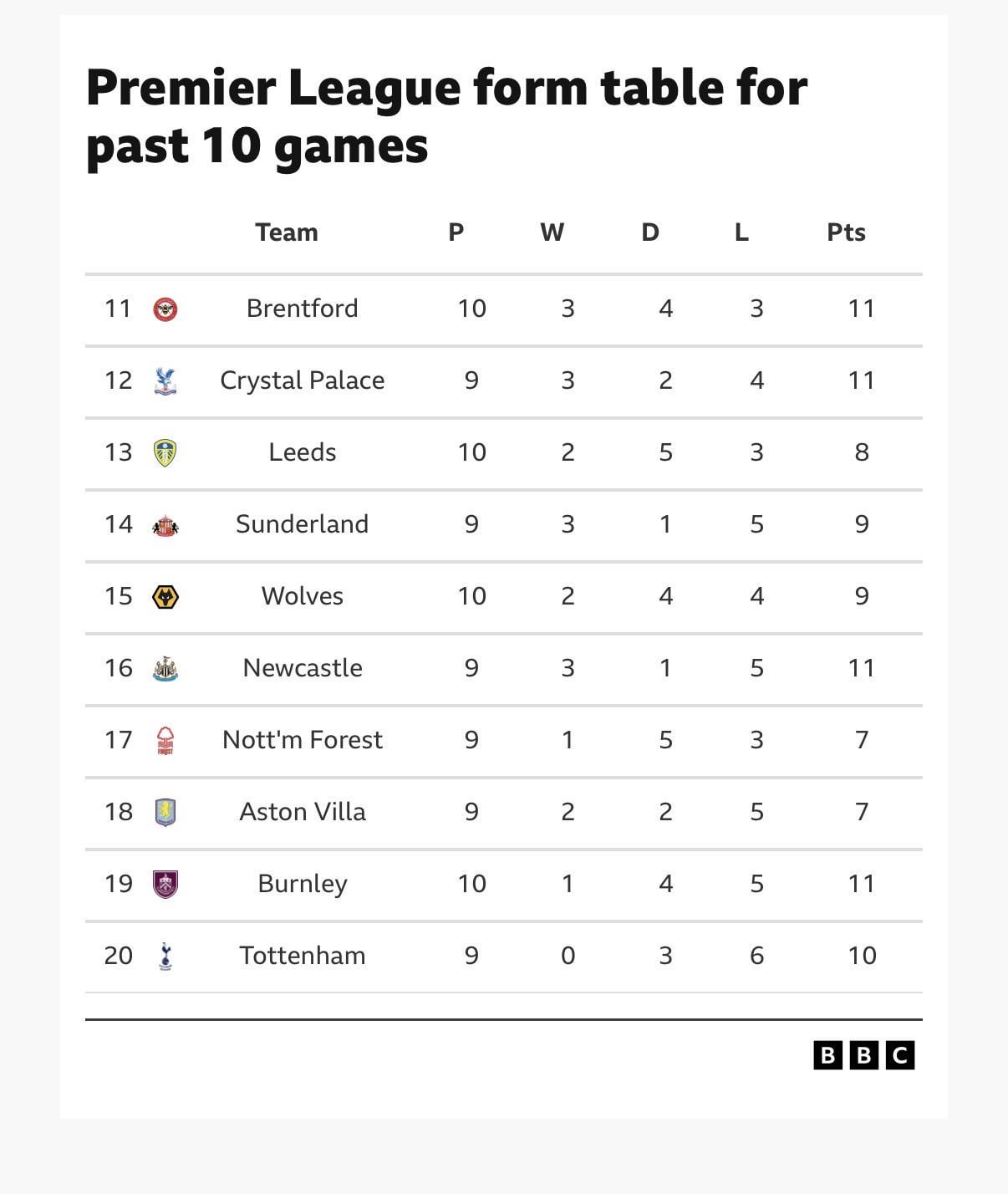Select the W column header

coord(552,232)
